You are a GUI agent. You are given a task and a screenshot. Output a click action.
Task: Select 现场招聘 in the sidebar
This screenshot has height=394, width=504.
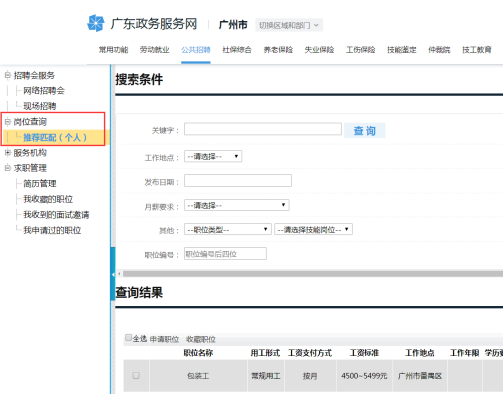[40, 106]
